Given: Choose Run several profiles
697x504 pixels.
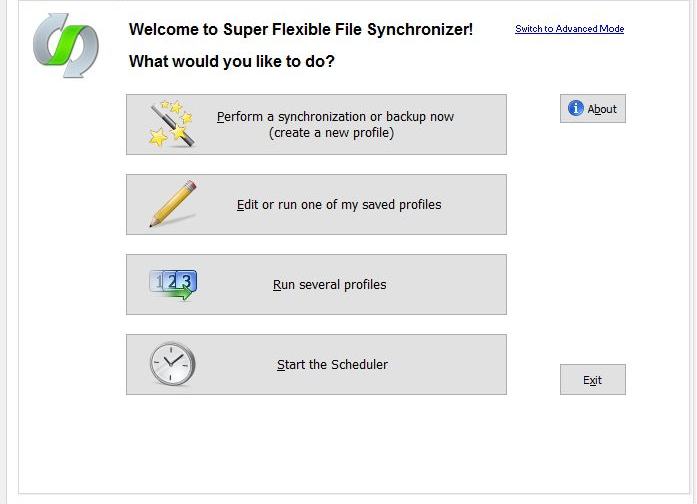Looking at the screenshot, I should pos(316,285).
